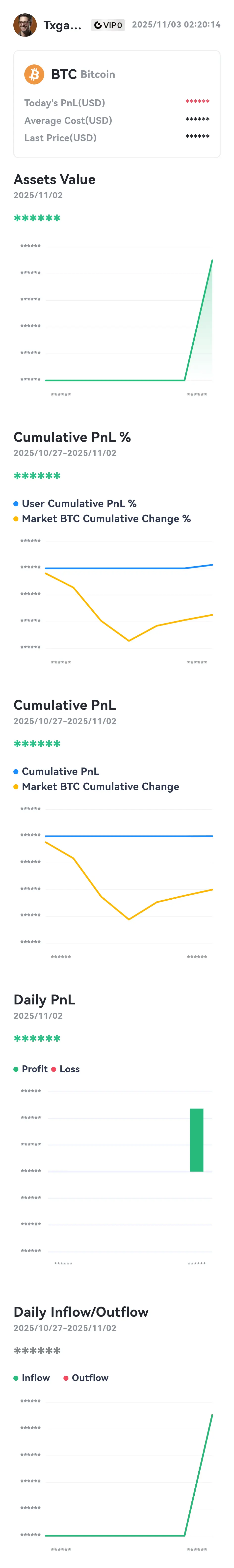Click the green Profit legend dot
Viewport: 234px width, 1568px height.
coord(16,1069)
